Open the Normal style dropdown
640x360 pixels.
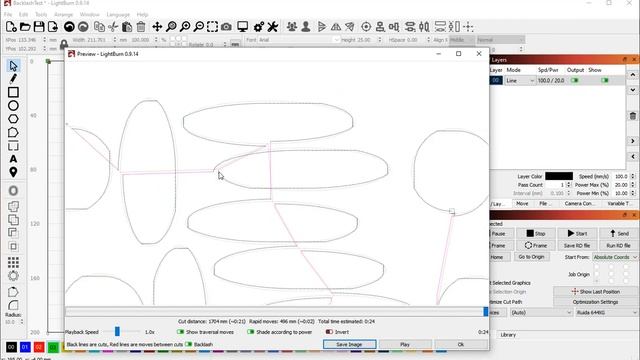[500, 40]
